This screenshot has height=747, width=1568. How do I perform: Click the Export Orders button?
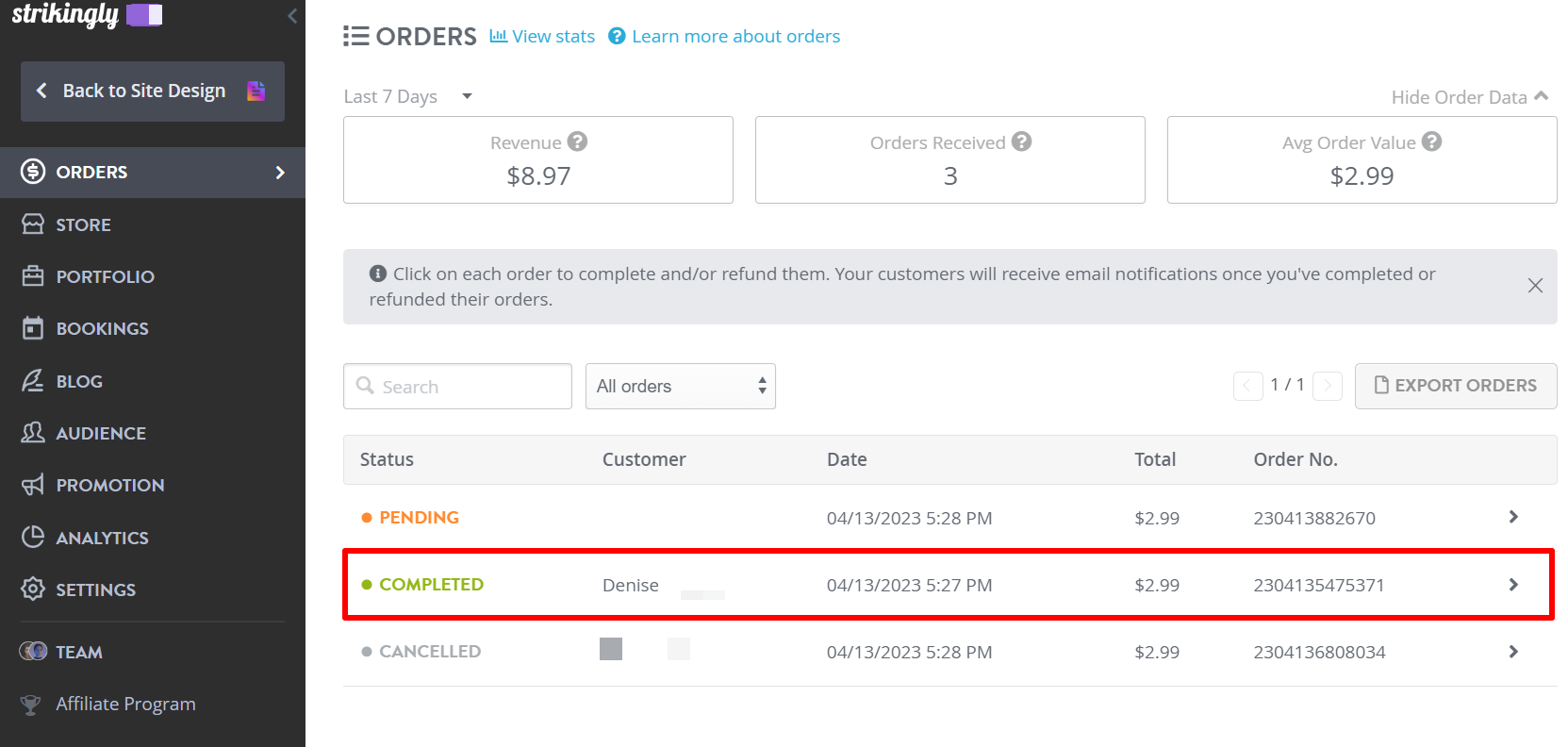1455,386
